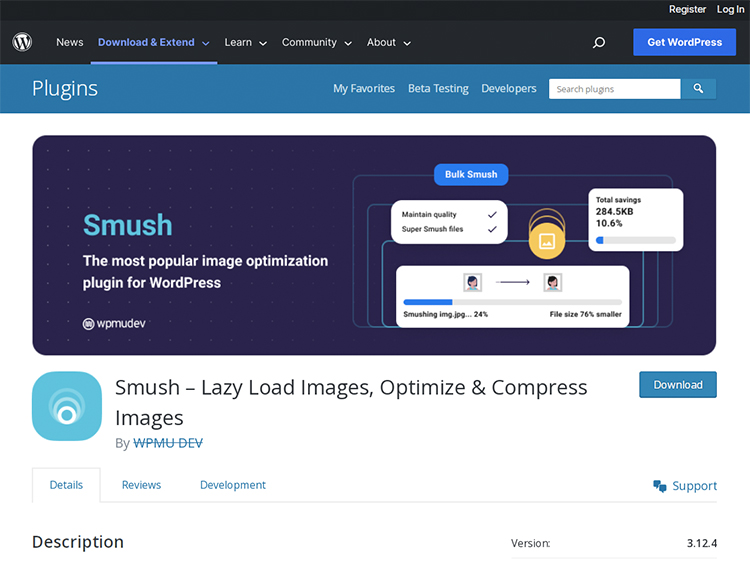Expand the Download & Extend menu
The height and width of the screenshot is (563, 750).
(154, 43)
